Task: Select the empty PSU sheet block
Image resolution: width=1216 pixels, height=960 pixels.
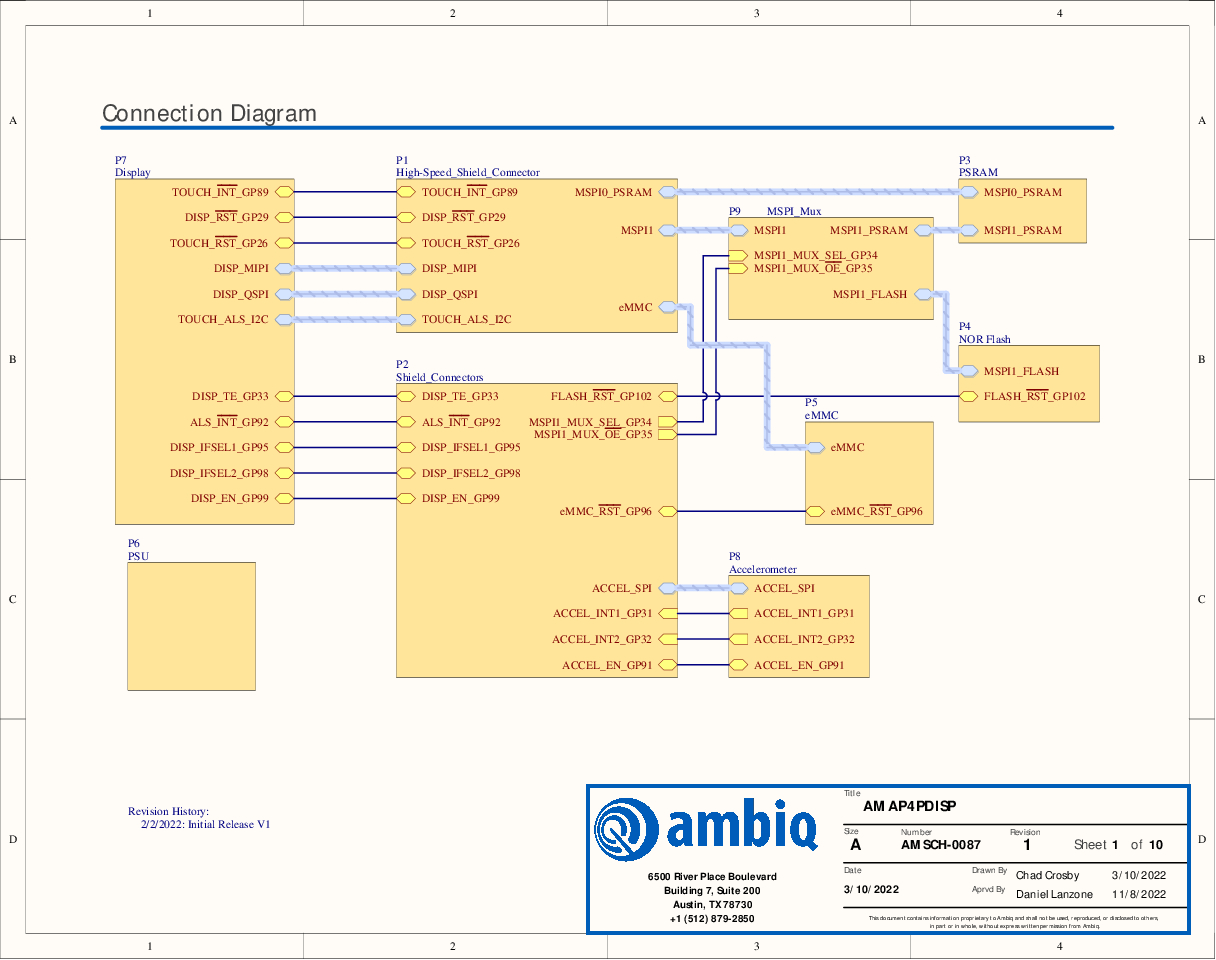Action: [x=191, y=626]
